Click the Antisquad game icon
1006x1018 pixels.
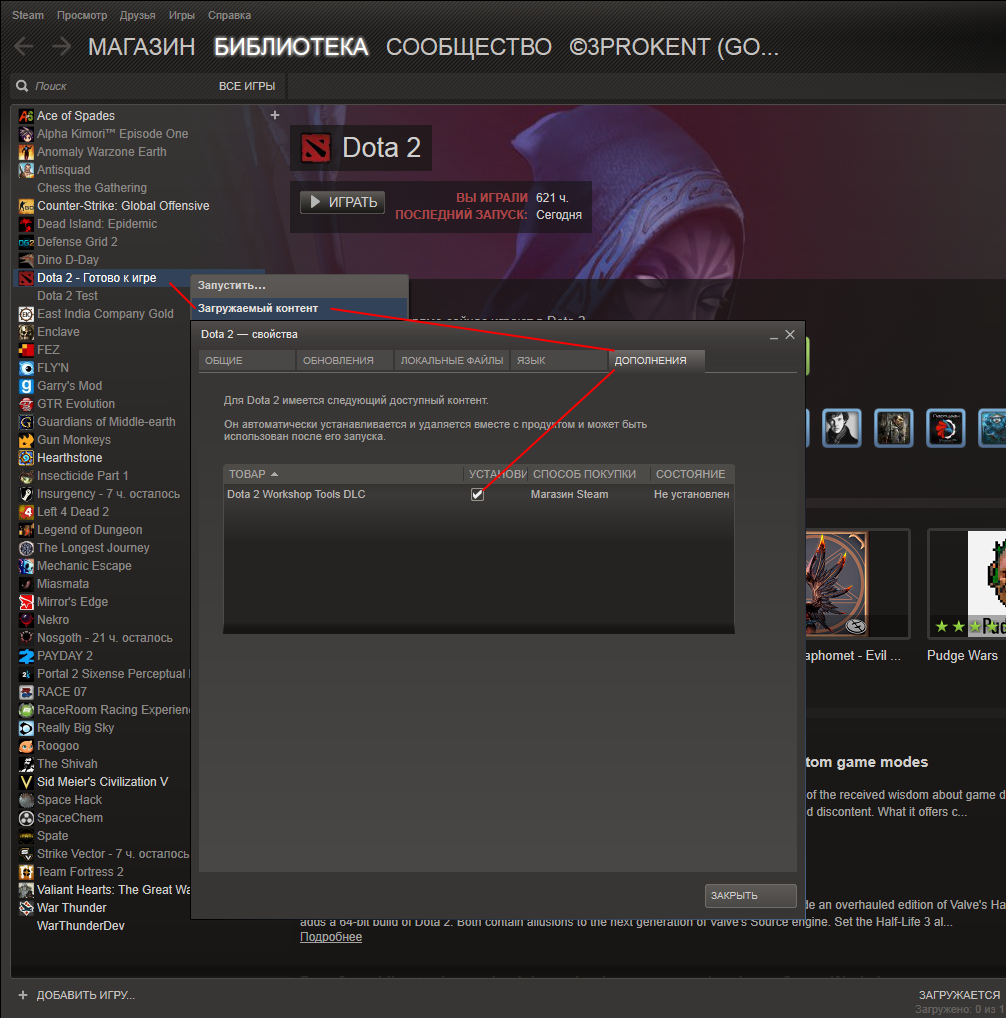(x=26, y=170)
